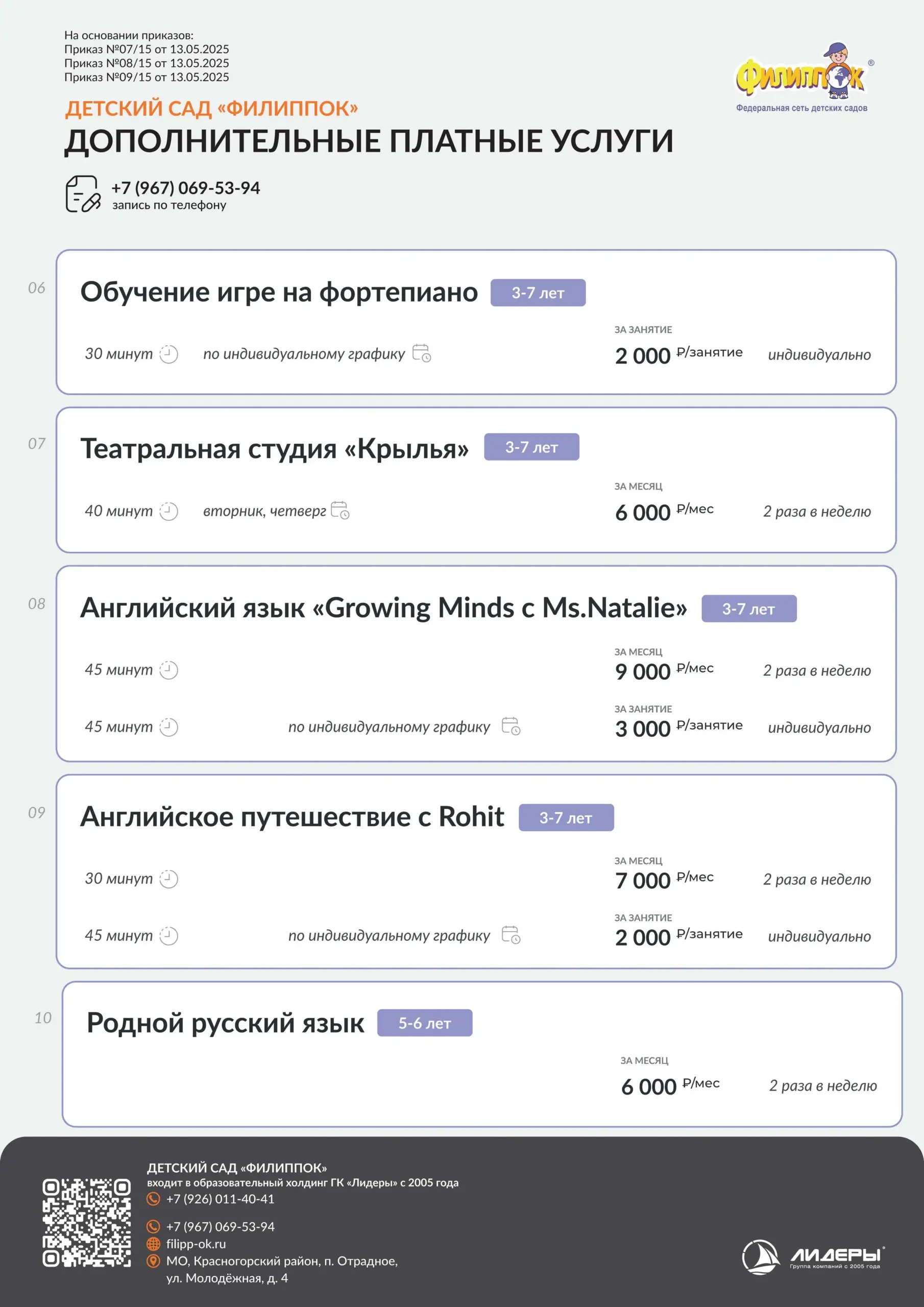Click the '5-6 лет' age badge
The width and height of the screenshot is (924, 1307).
425,1023
